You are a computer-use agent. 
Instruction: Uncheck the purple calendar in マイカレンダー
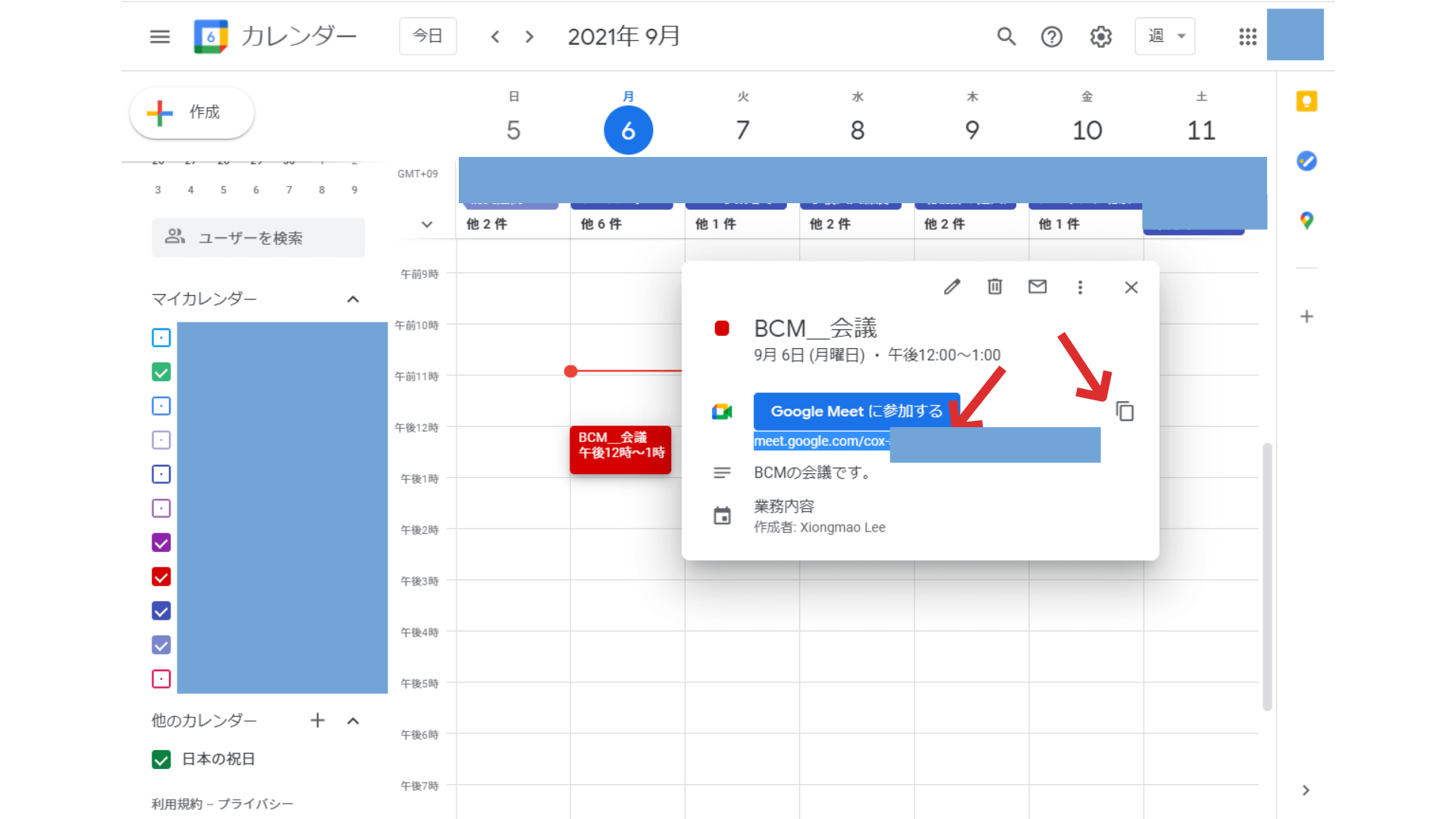pos(160,542)
